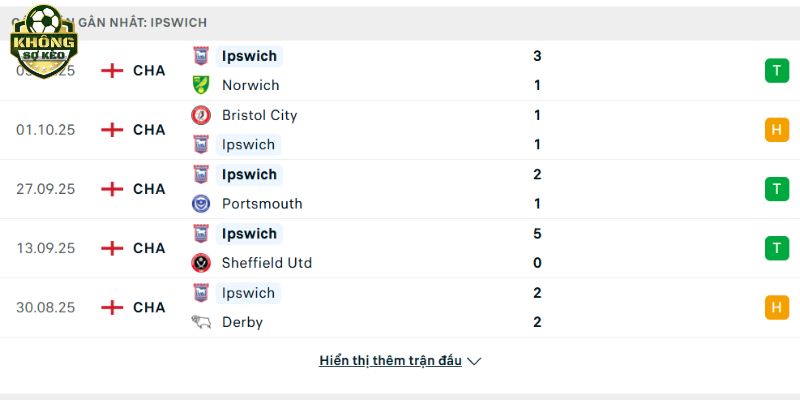Expand more matches with the chevron arrow
Viewport: 800px width, 400px height.
pos(474,361)
